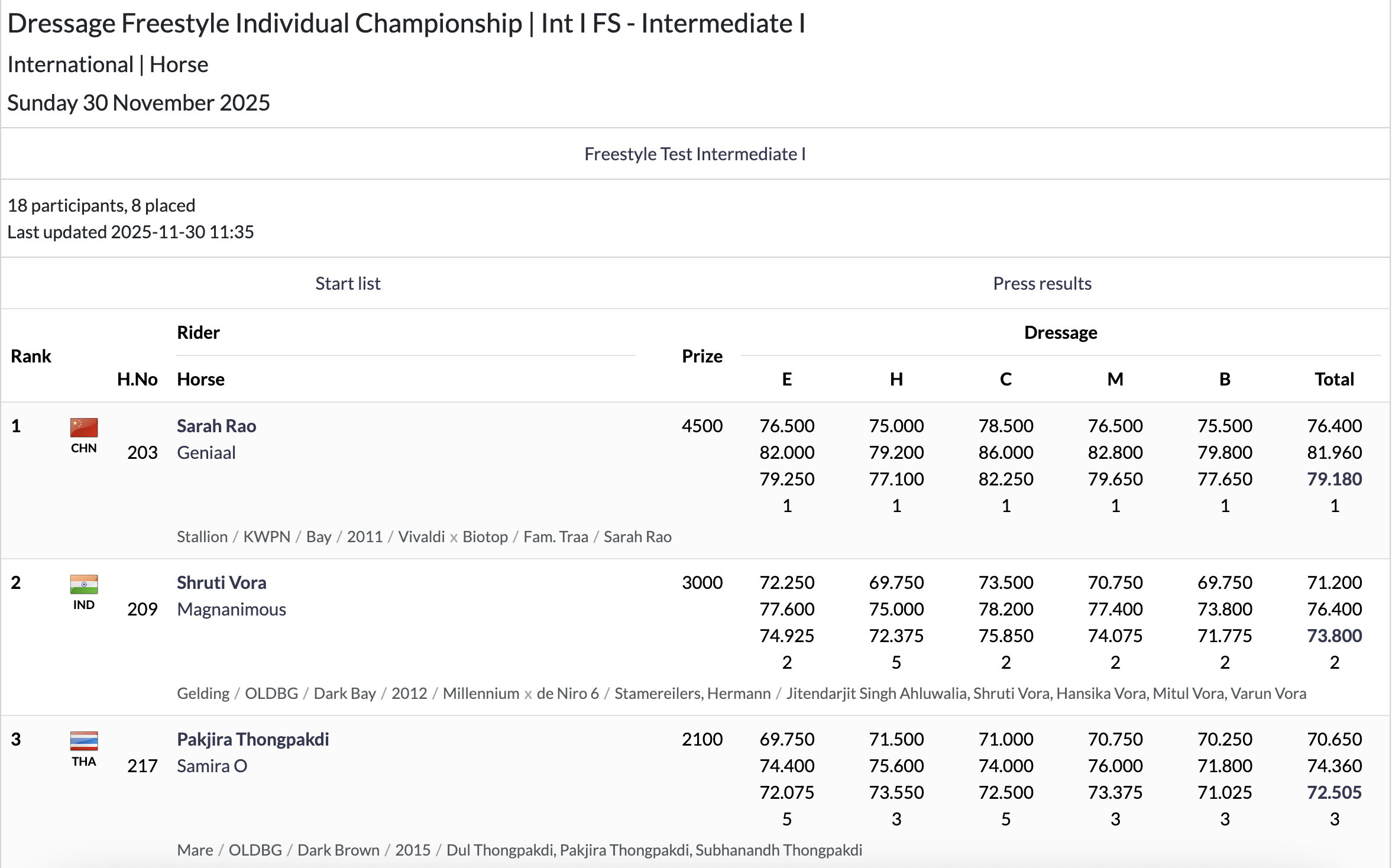This screenshot has height=868, width=1392.
Task: Open rider Shruti Vora's profile
Action: 222,582
